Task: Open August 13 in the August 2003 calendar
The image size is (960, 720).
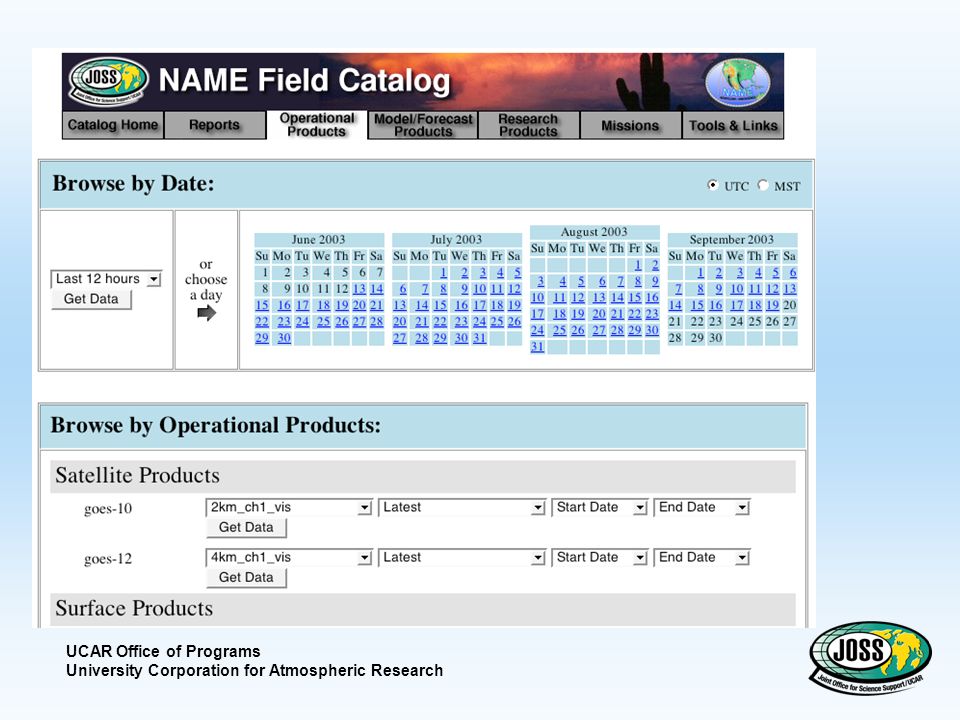Action: 599,298
